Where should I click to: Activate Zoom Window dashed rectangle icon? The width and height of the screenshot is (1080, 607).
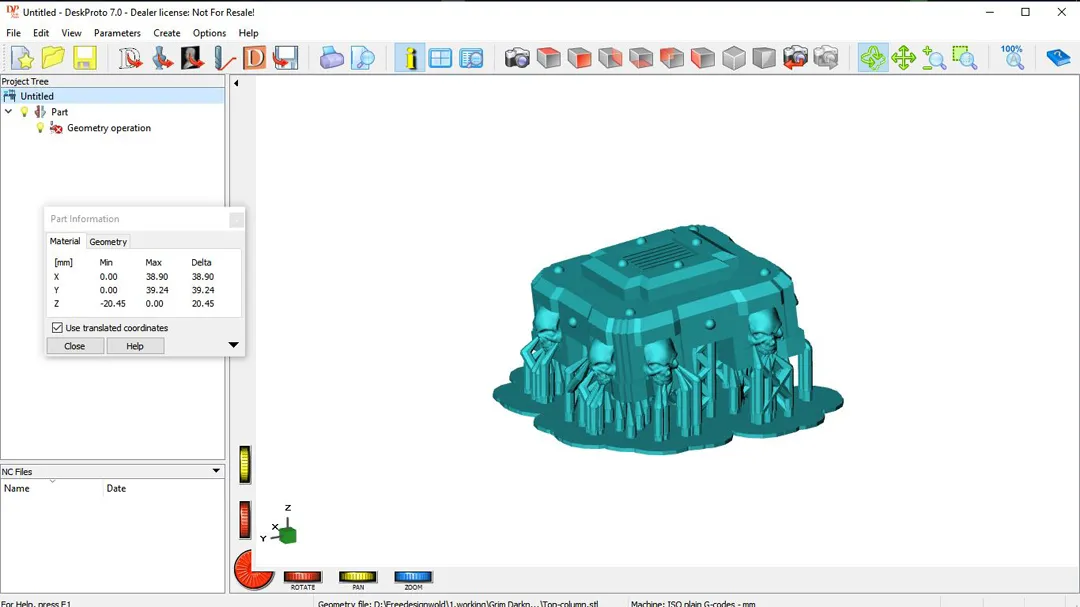[x=965, y=58]
